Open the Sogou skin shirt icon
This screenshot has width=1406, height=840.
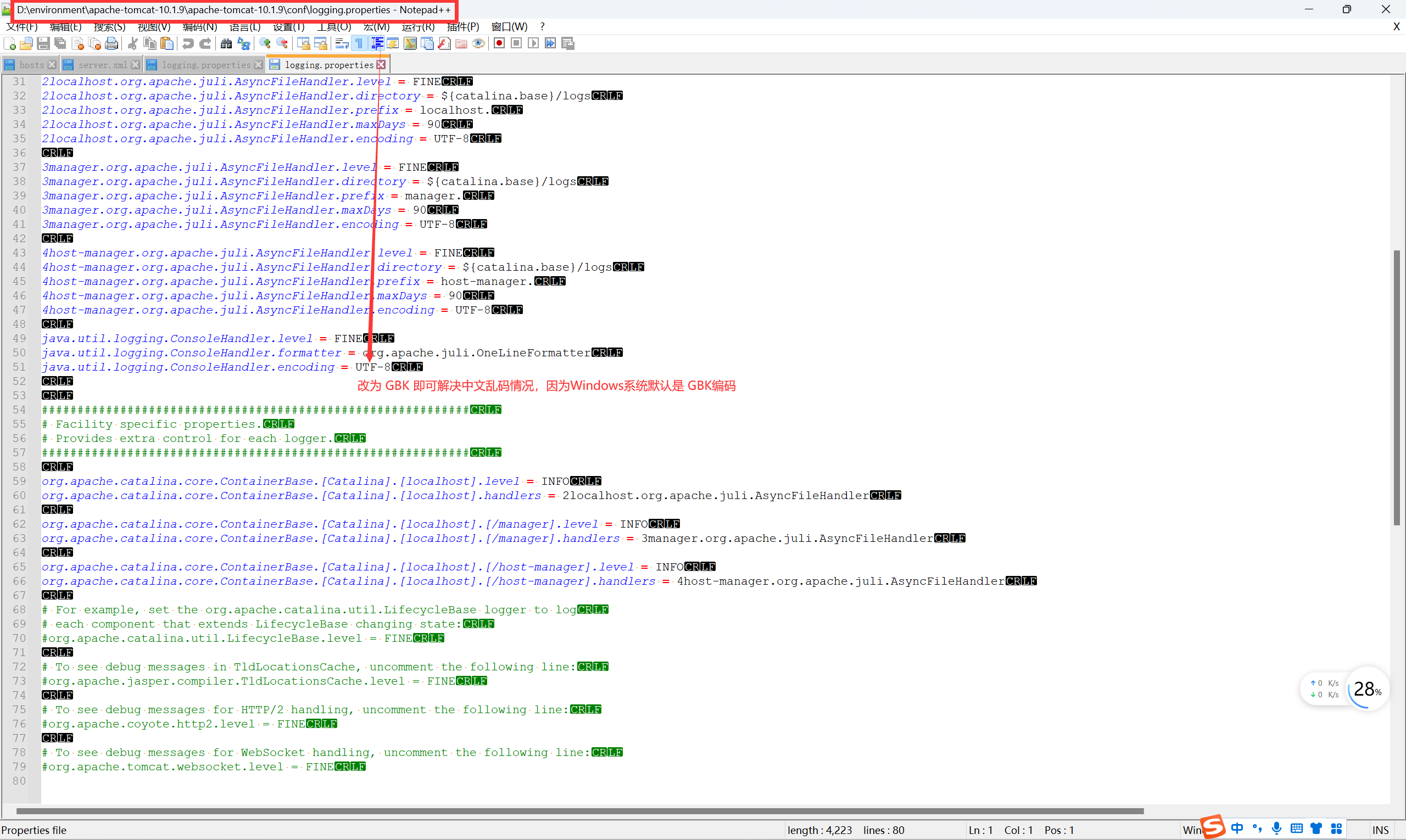tap(1316, 828)
